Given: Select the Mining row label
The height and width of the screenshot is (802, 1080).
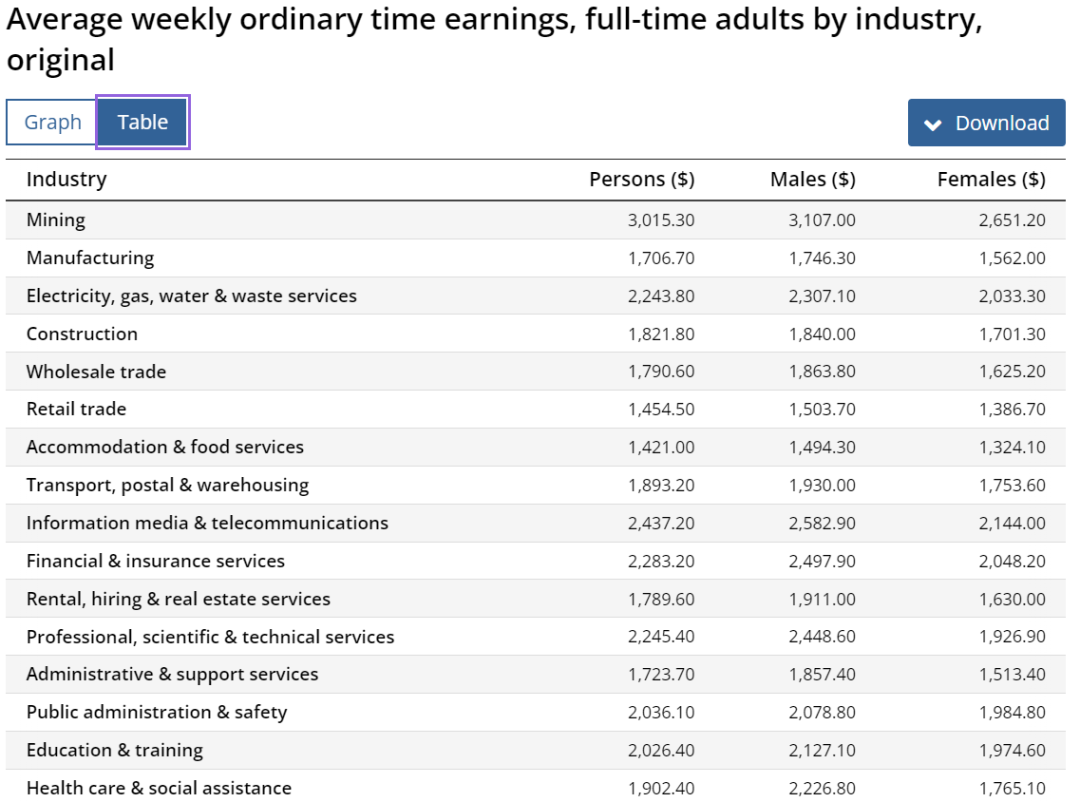Looking at the screenshot, I should [x=56, y=220].
